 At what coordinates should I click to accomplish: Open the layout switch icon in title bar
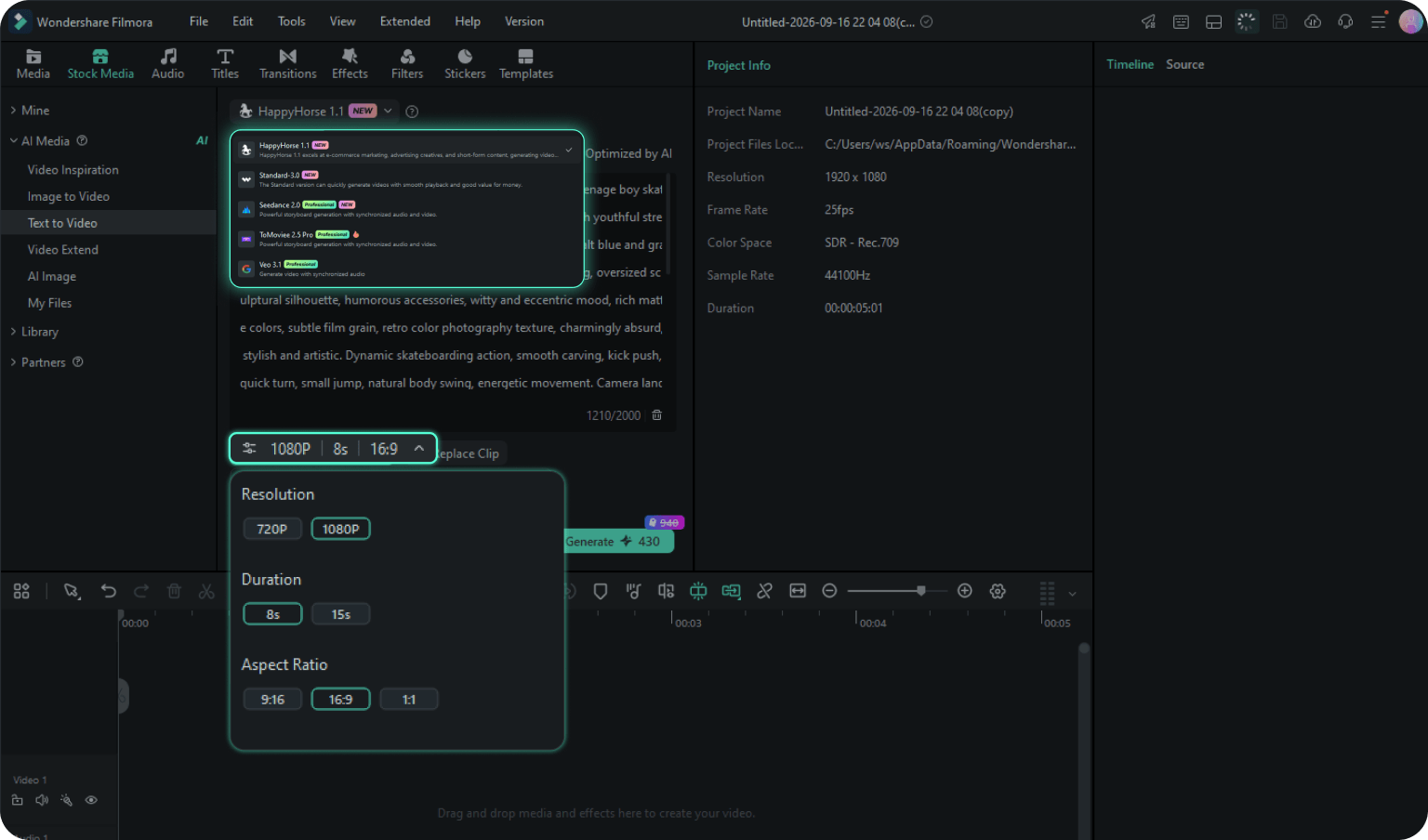pyautogui.click(x=1214, y=21)
